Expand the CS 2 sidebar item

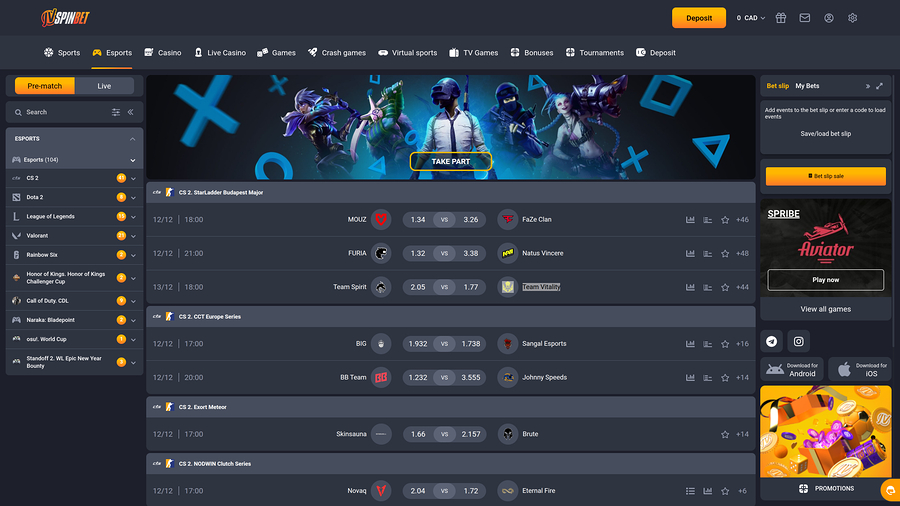pos(133,178)
